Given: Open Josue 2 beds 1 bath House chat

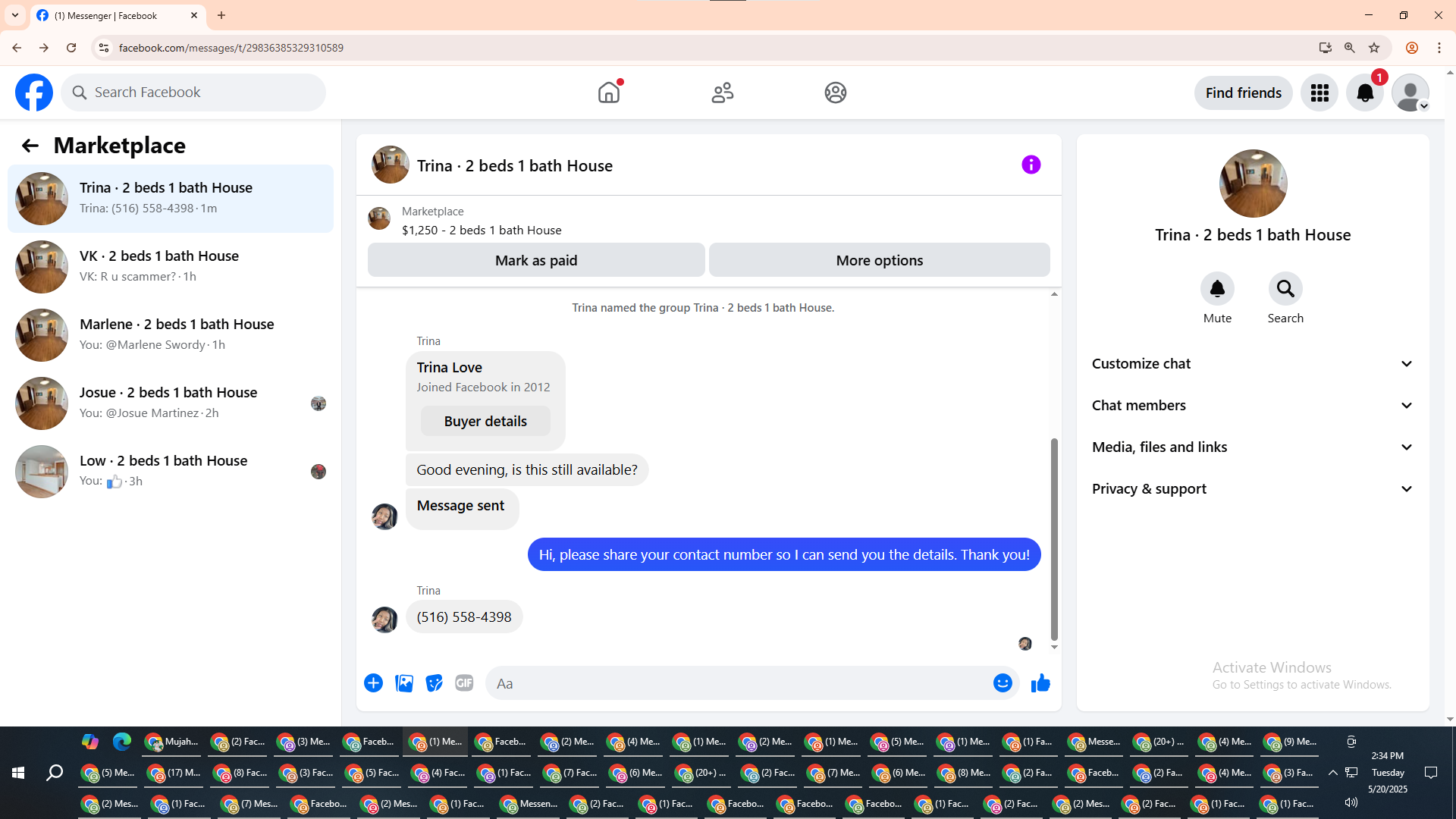Looking at the screenshot, I should click(x=171, y=403).
